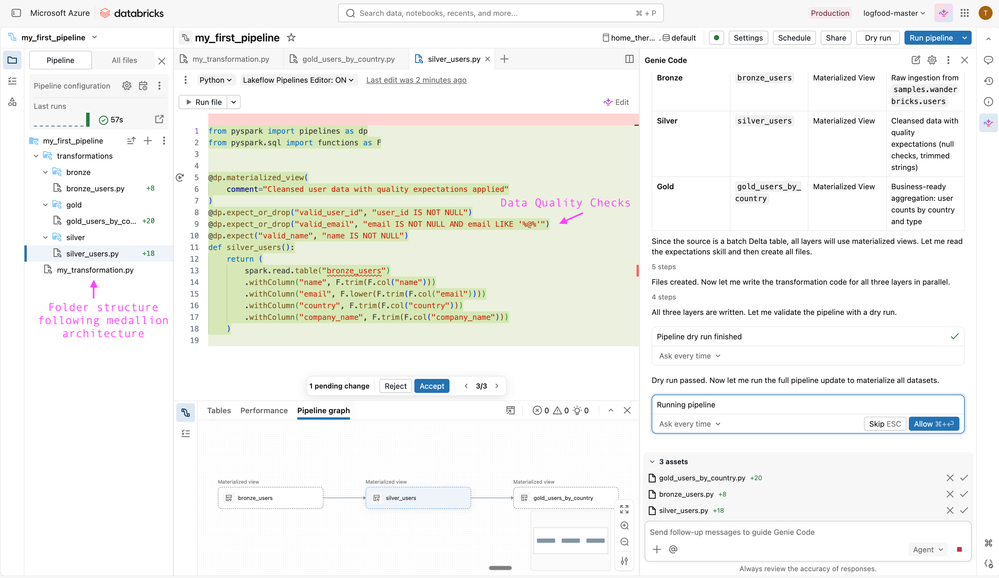The image size is (999, 578).
Task: Open the Tables tab
Action: point(219,410)
